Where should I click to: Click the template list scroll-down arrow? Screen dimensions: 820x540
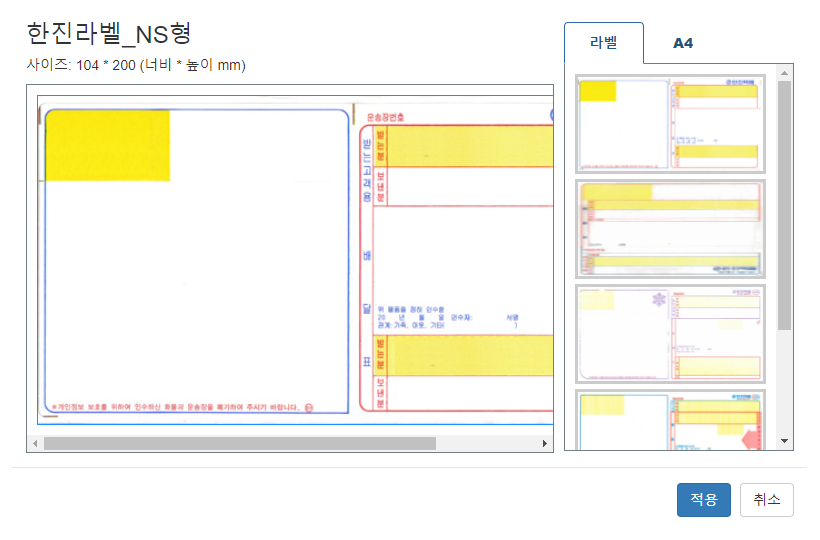[784, 441]
